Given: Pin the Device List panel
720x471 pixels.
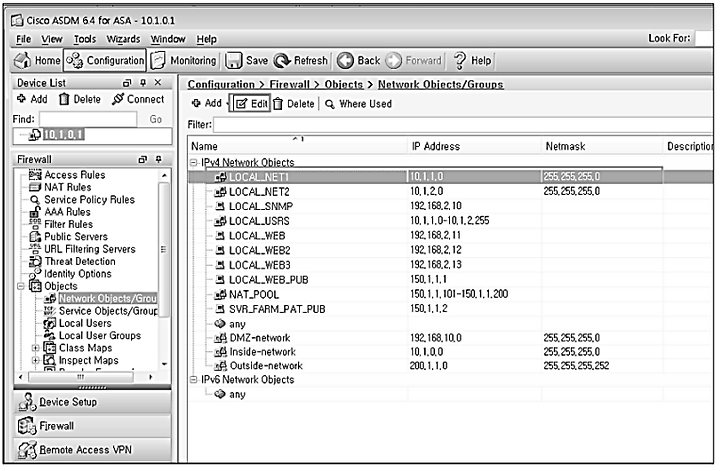Looking at the screenshot, I should pyautogui.click(x=143, y=83).
